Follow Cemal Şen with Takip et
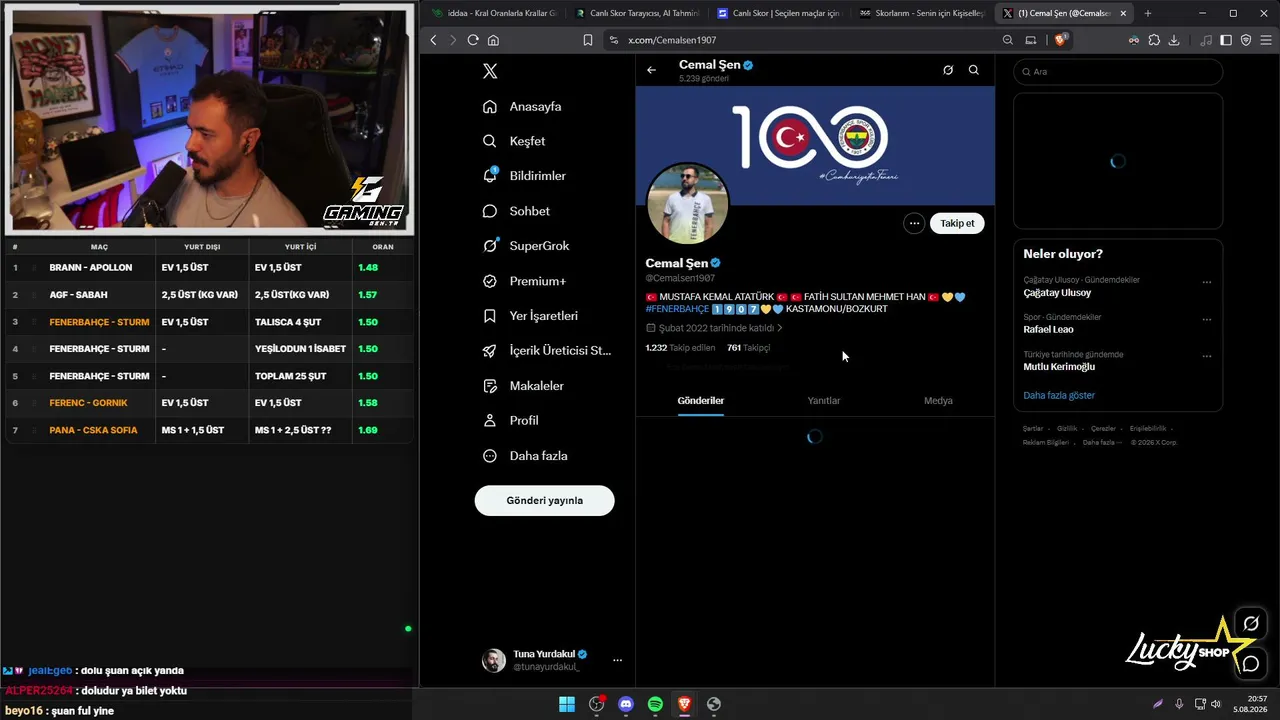Image resolution: width=1280 pixels, height=720 pixels. (x=957, y=223)
